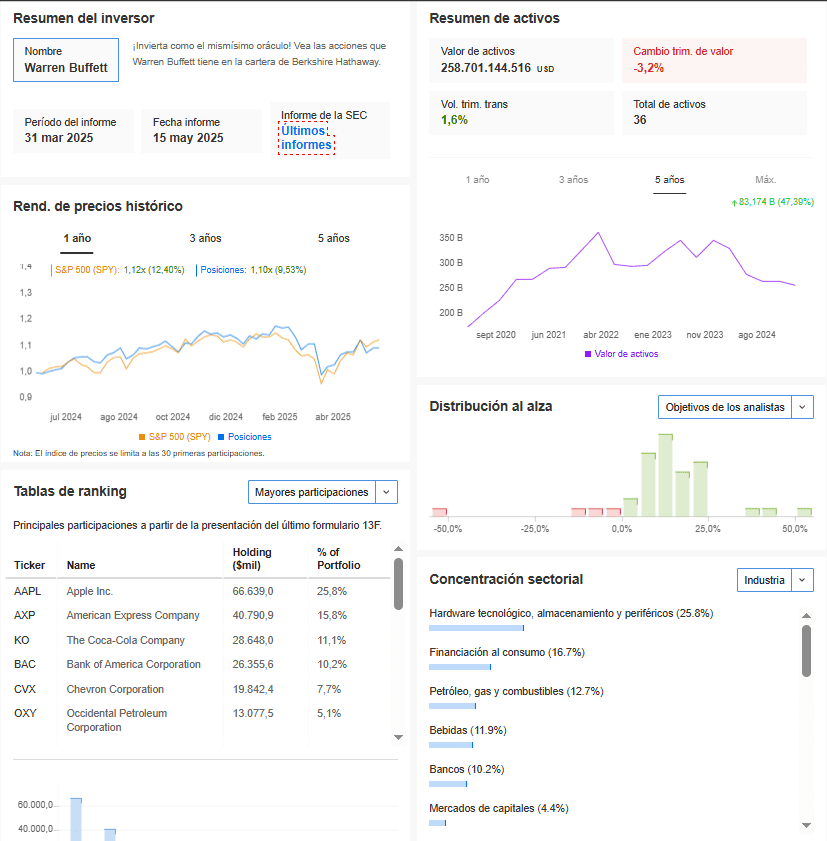The width and height of the screenshot is (827, 841).
Task: Click Posiciones 1,10x (9,53%) chart label
Action: 252,270
